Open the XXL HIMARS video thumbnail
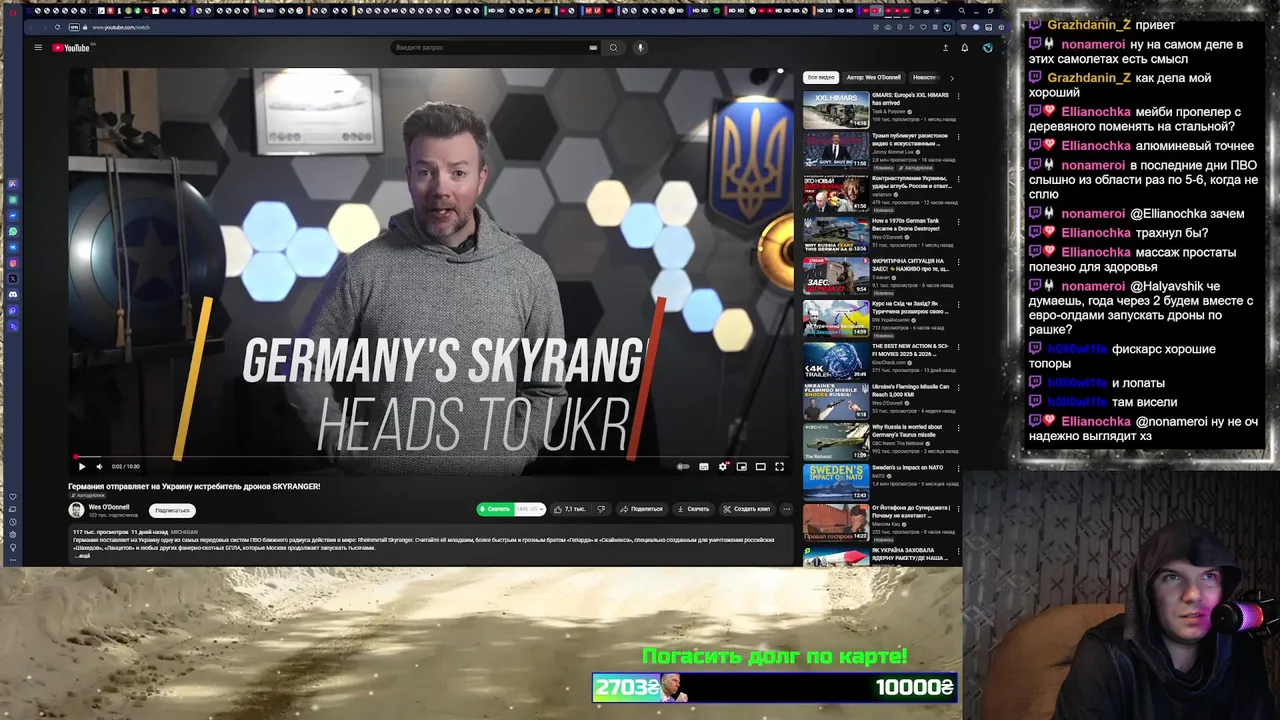 click(x=836, y=110)
